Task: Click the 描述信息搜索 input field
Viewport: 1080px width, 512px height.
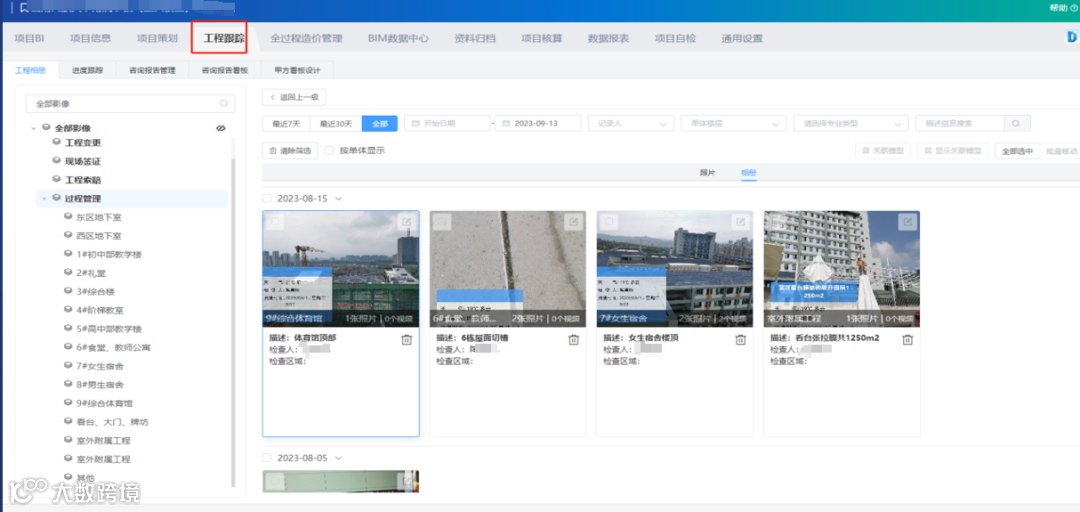Action: [959, 123]
